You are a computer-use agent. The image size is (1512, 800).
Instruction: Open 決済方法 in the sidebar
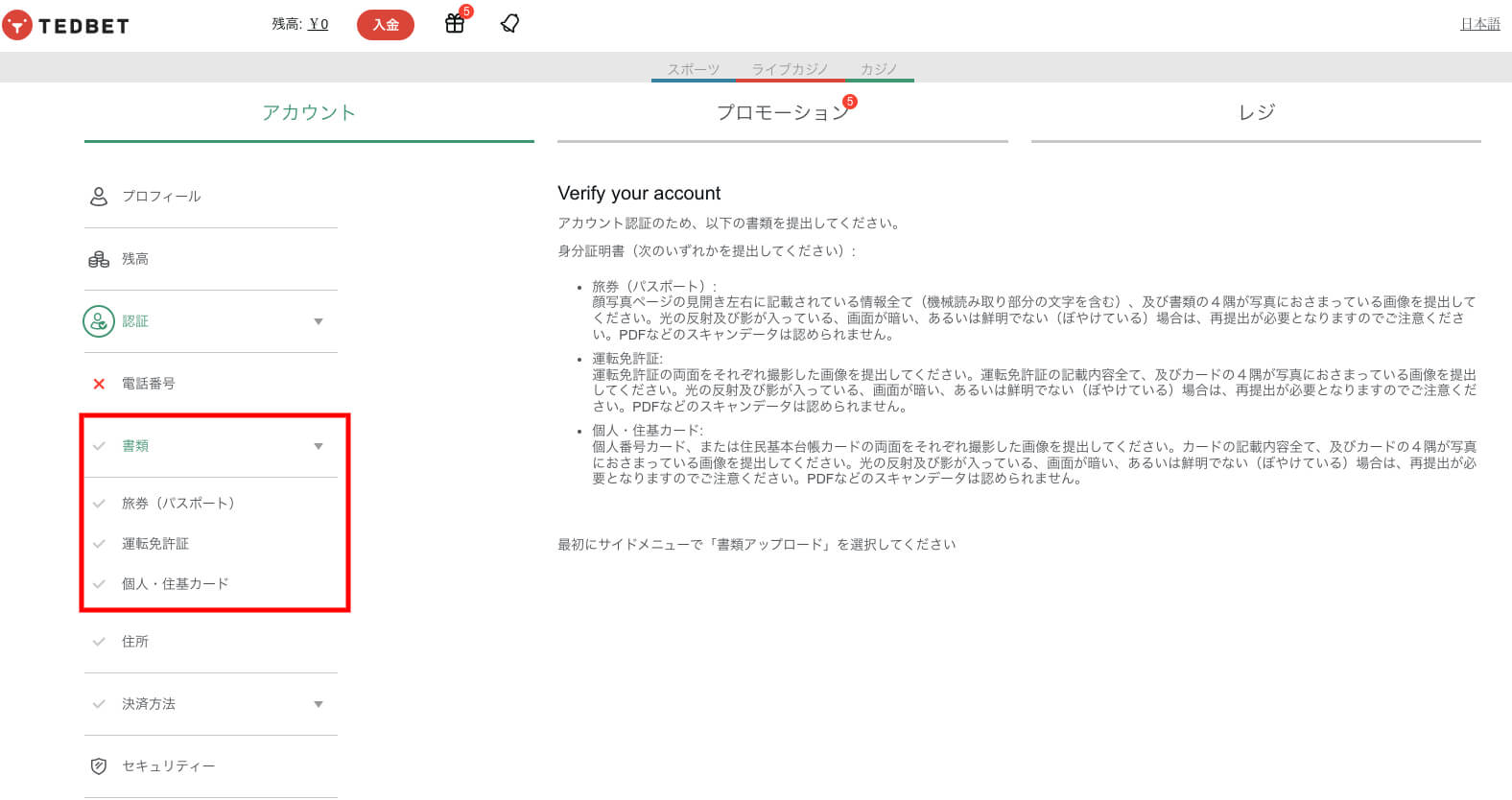[149, 704]
